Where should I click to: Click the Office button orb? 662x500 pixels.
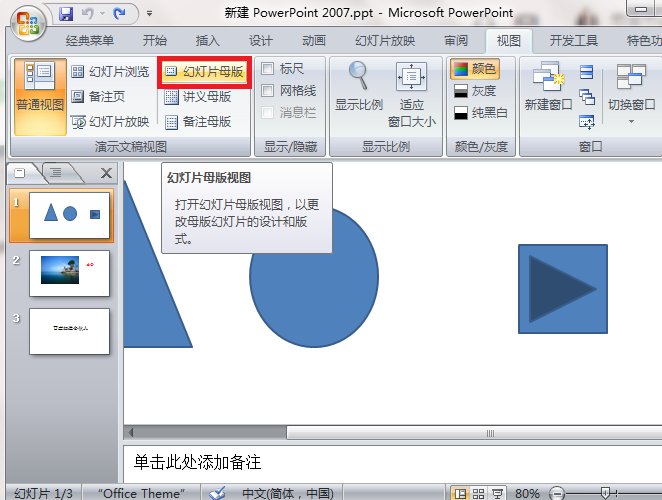point(28,23)
